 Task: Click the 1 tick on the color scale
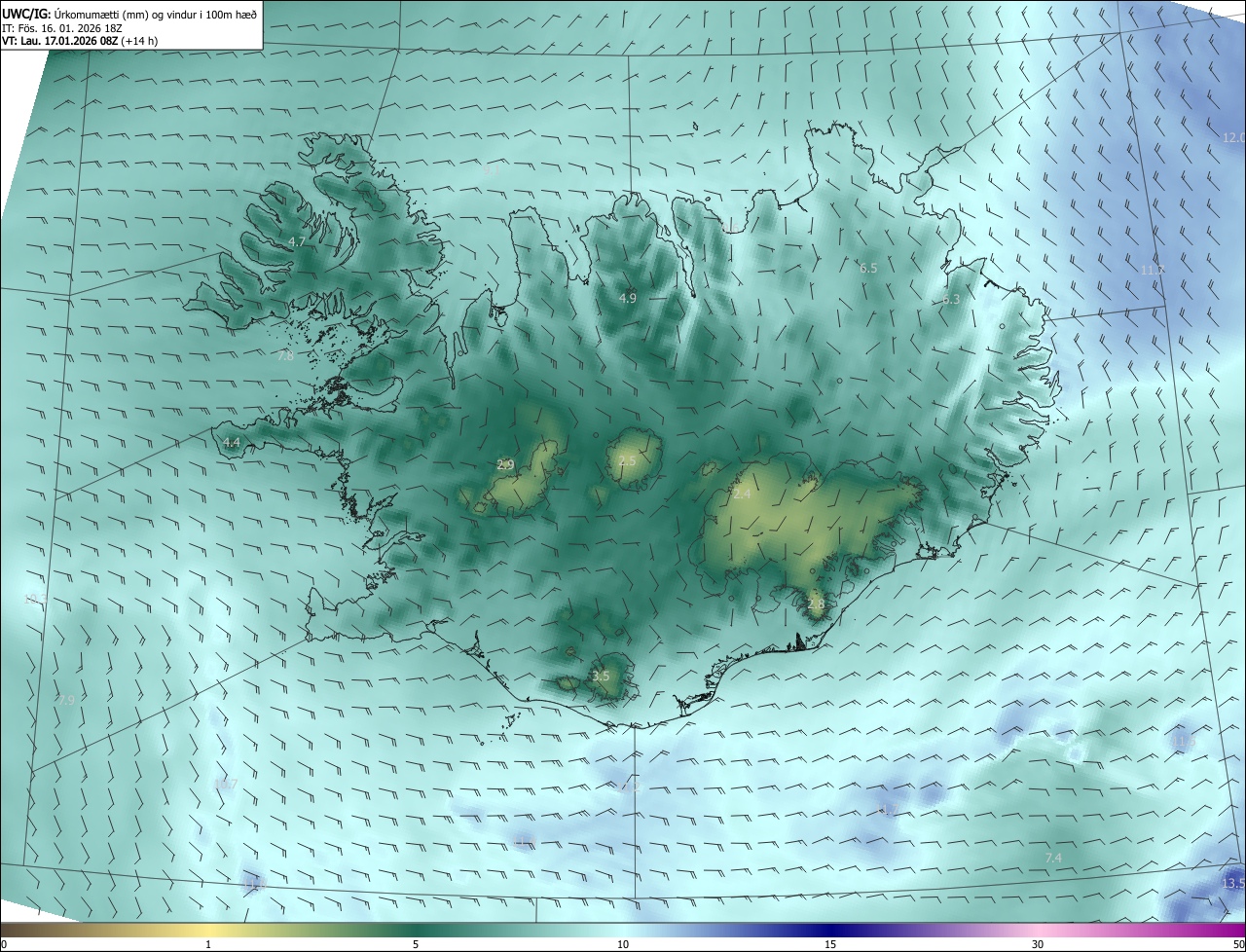pyautogui.click(x=208, y=943)
